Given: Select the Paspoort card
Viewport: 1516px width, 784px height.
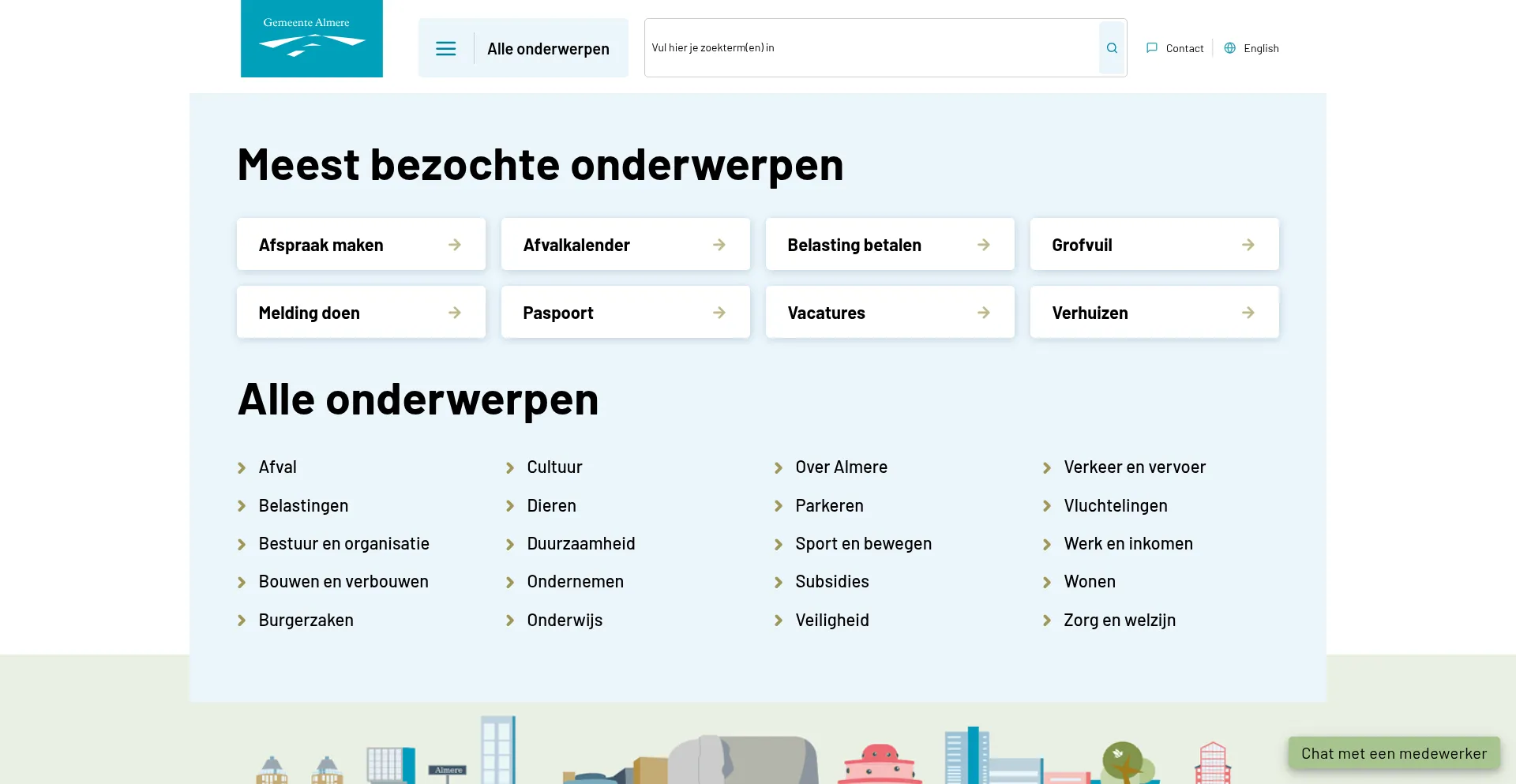Looking at the screenshot, I should pos(625,313).
